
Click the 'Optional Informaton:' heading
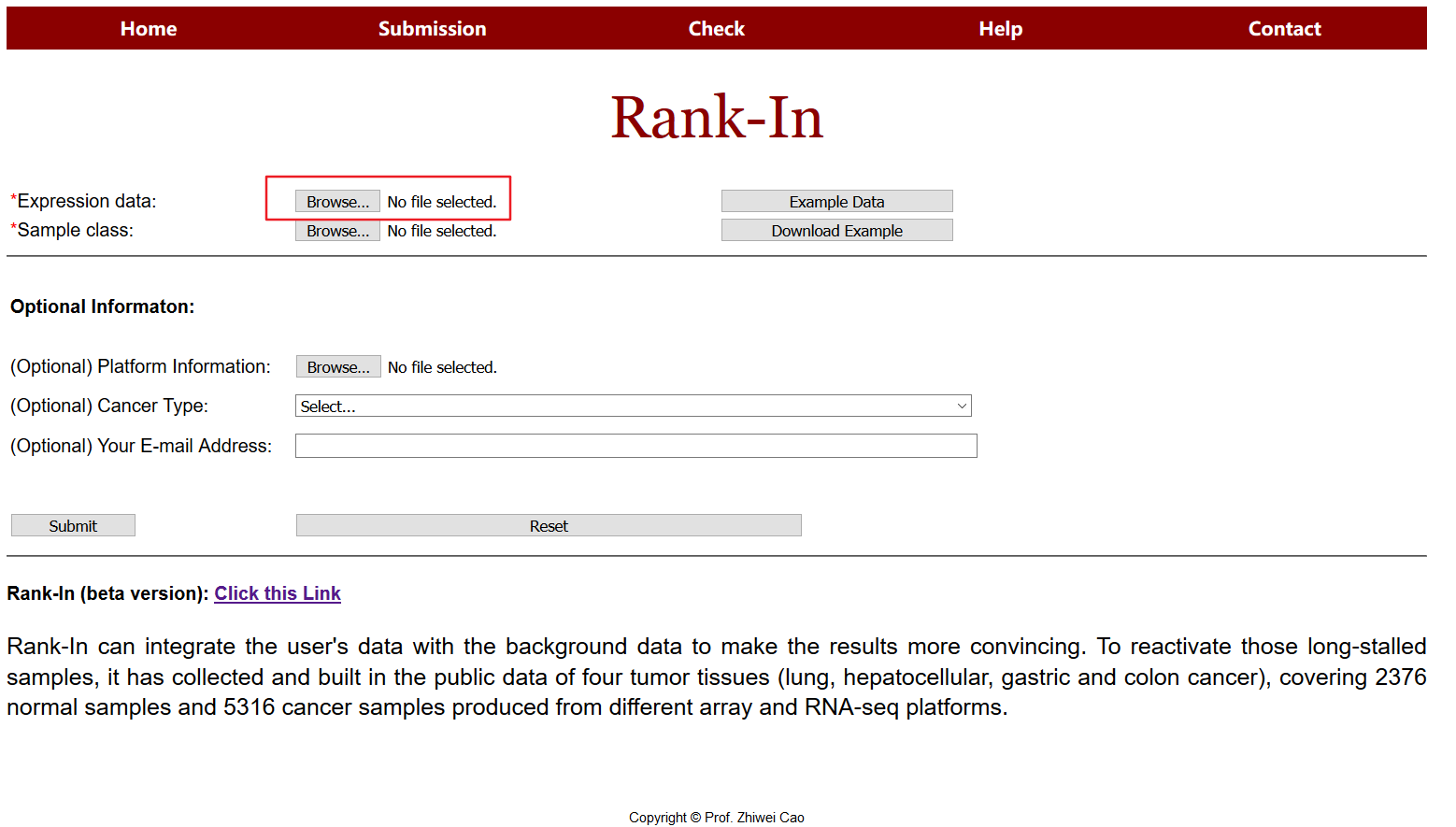point(103,307)
